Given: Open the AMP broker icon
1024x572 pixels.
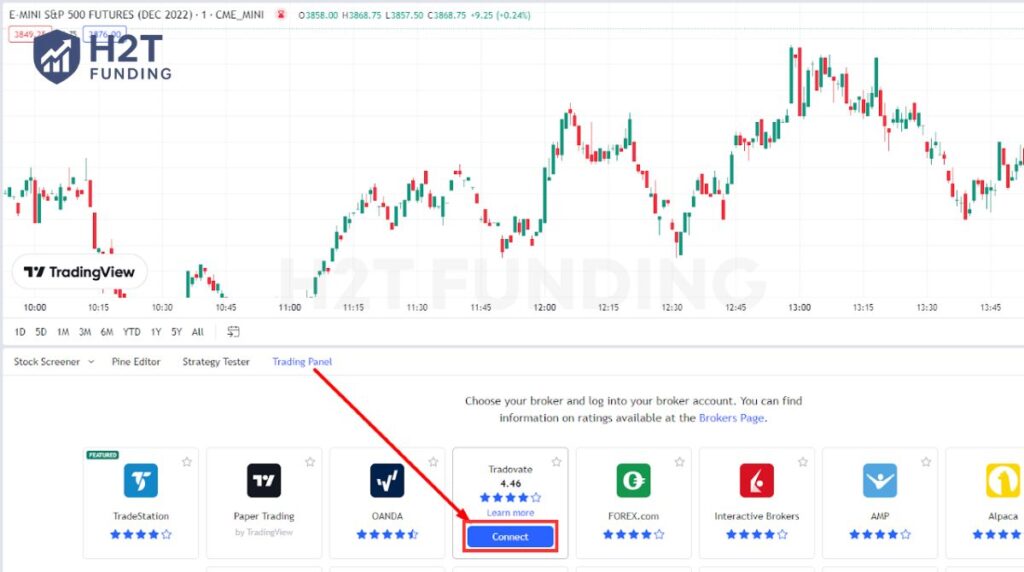Looking at the screenshot, I should coord(880,480).
